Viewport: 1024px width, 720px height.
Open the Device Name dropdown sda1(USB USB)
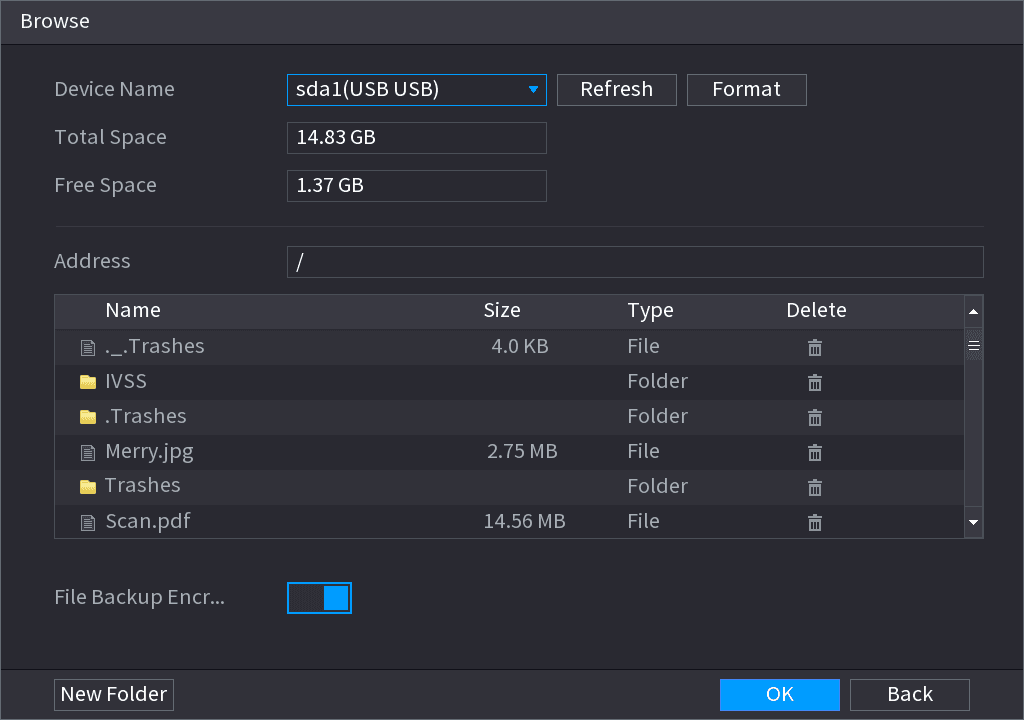click(x=417, y=90)
